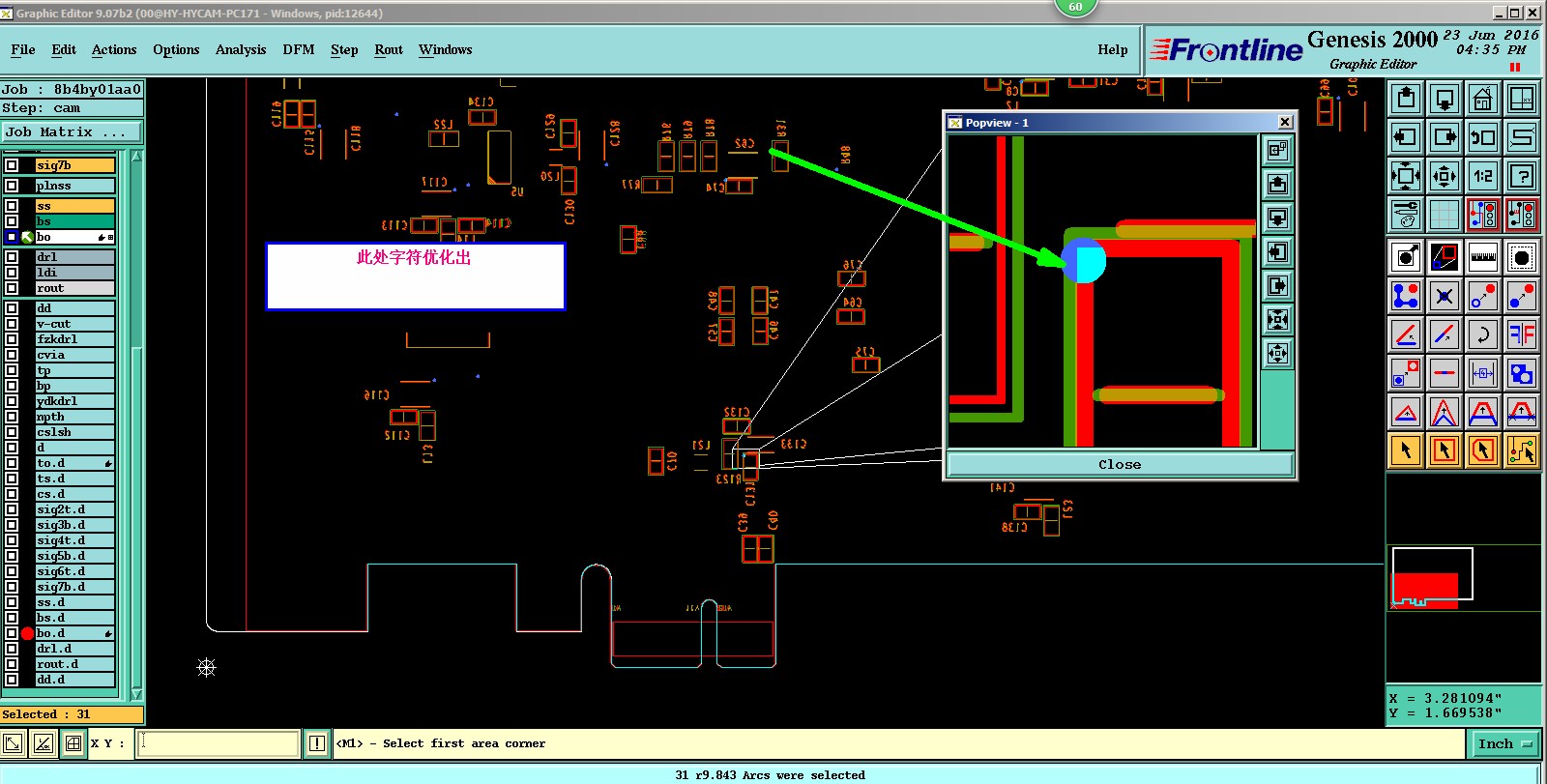Click Close button in Popview window
The width and height of the screenshot is (1547, 784).
pyautogui.click(x=1120, y=465)
